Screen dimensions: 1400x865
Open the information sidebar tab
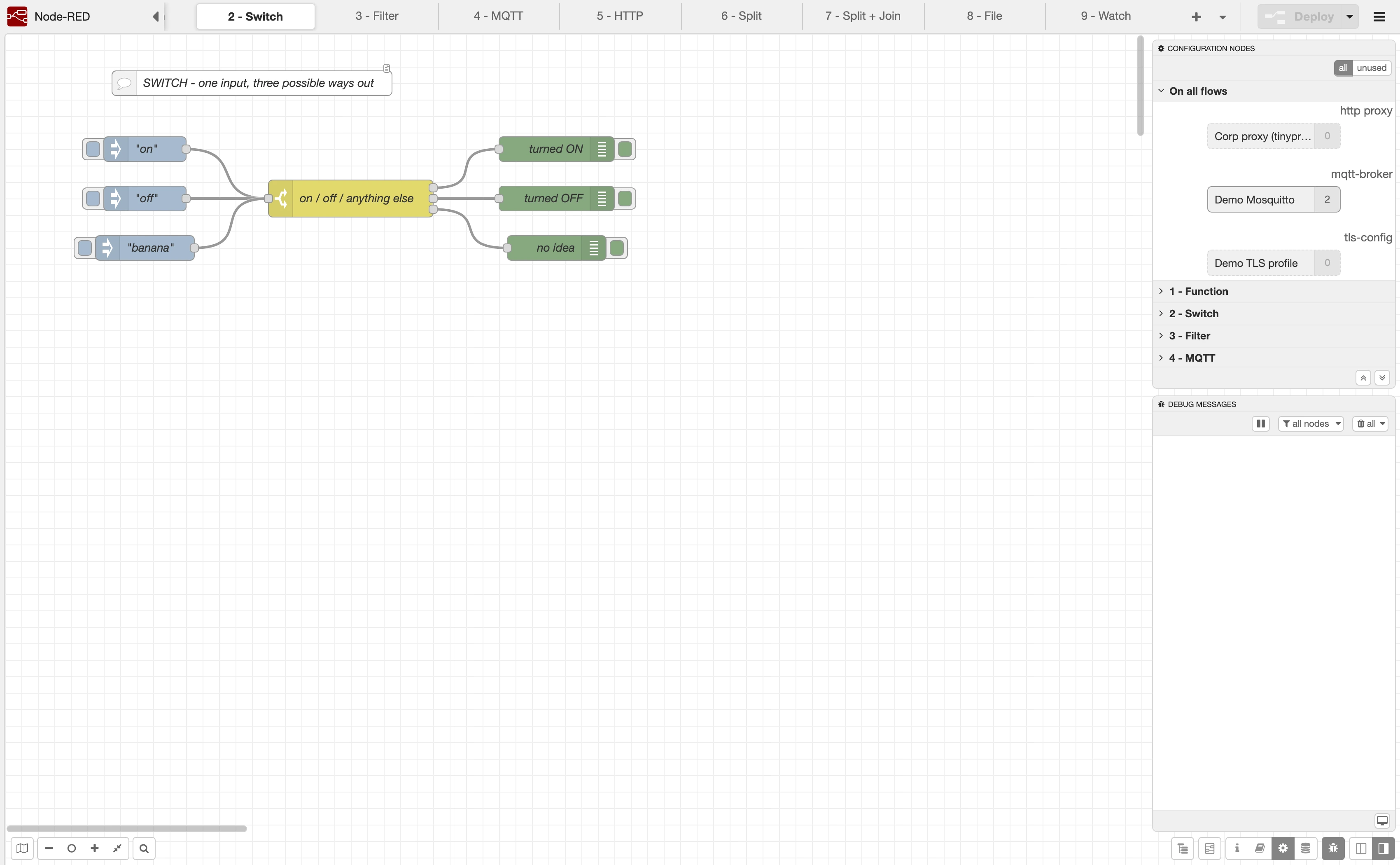(x=1237, y=849)
